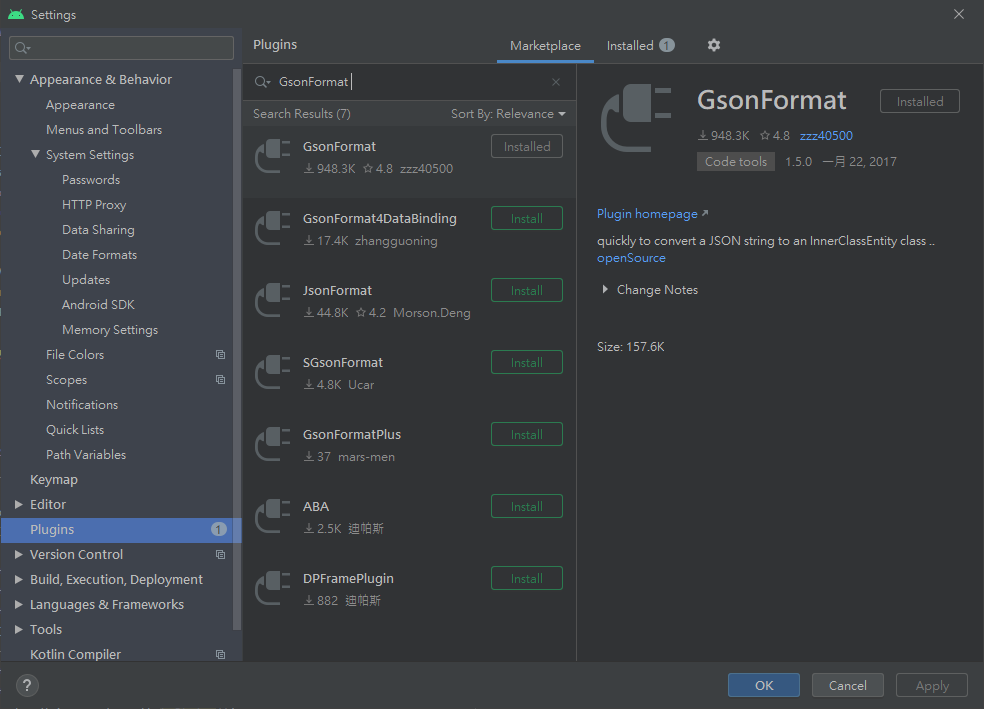Open the Android SDK settings
Screen dimensions: 984x709
click(x=99, y=305)
